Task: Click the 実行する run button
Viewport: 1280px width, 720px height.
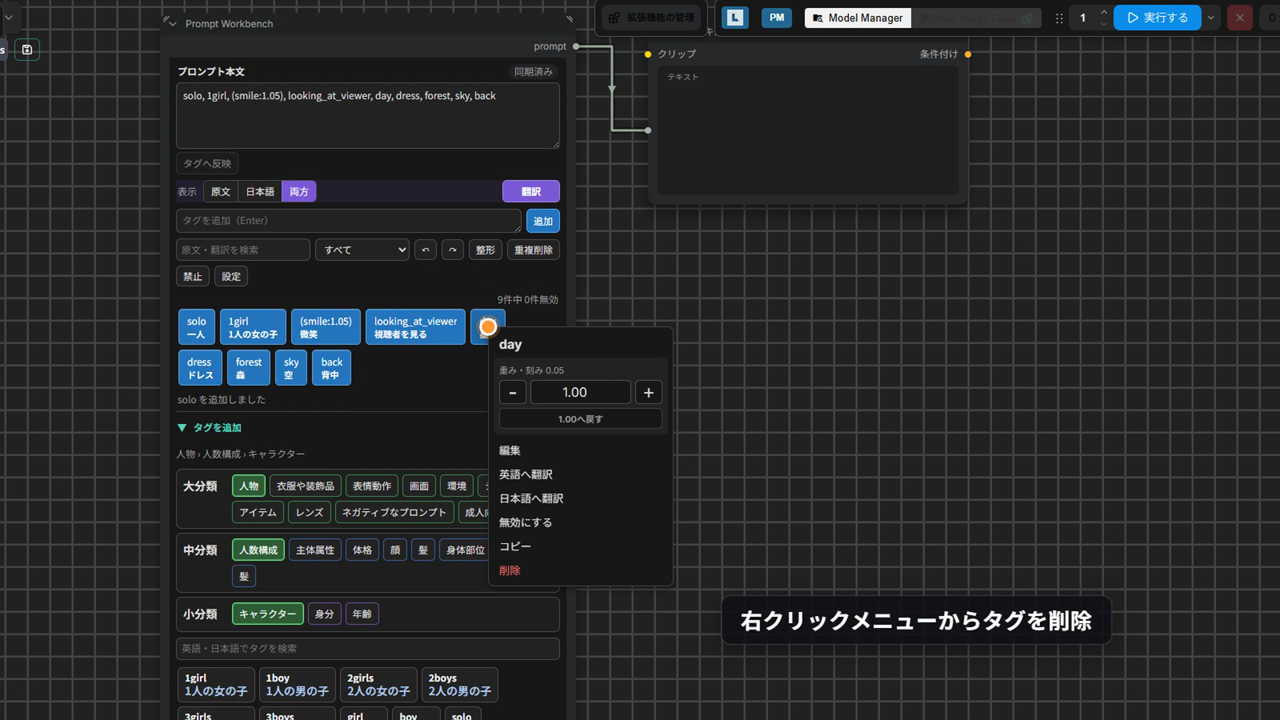Action: tap(1157, 17)
